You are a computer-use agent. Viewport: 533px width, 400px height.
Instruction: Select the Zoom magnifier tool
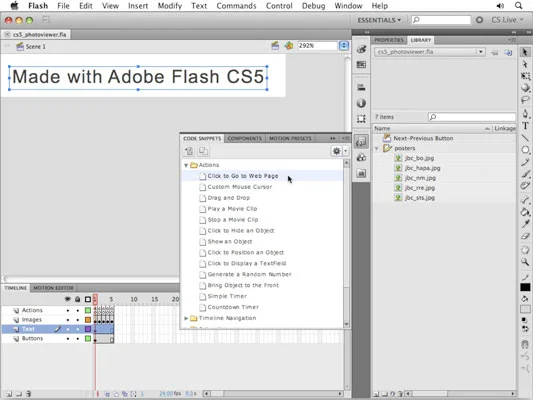(x=525, y=262)
